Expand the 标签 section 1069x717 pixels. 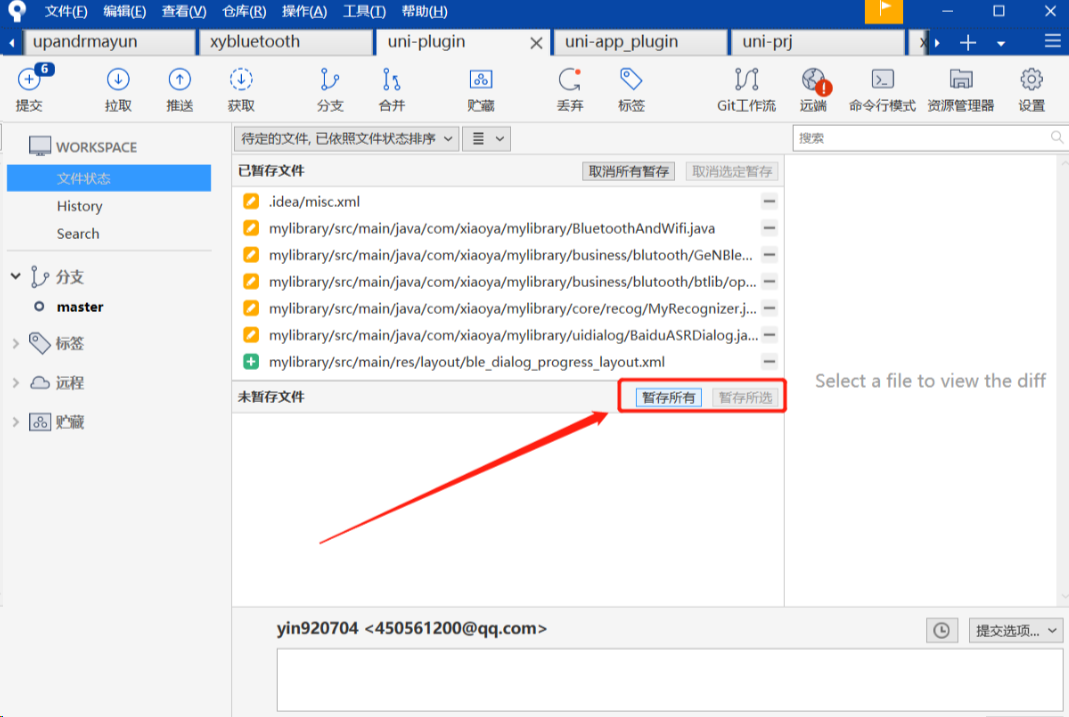click(16, 344)
